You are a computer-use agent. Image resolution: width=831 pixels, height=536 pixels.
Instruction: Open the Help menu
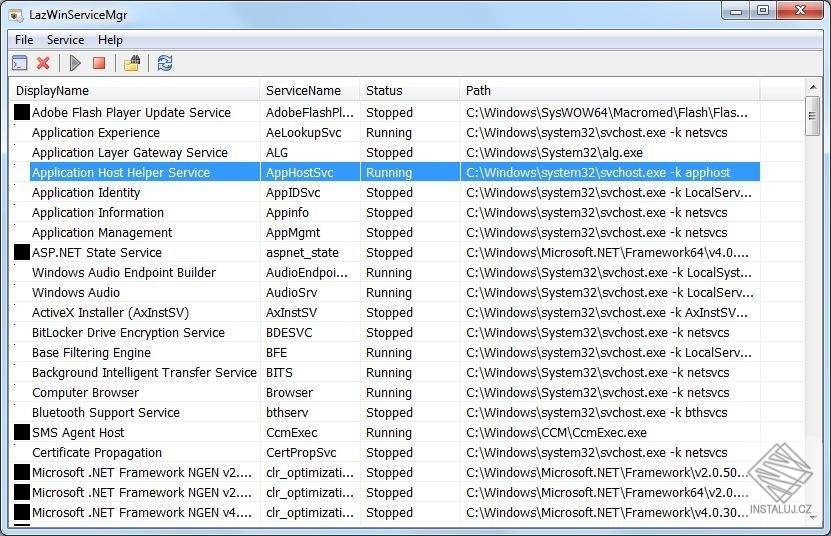click(110, 40)
